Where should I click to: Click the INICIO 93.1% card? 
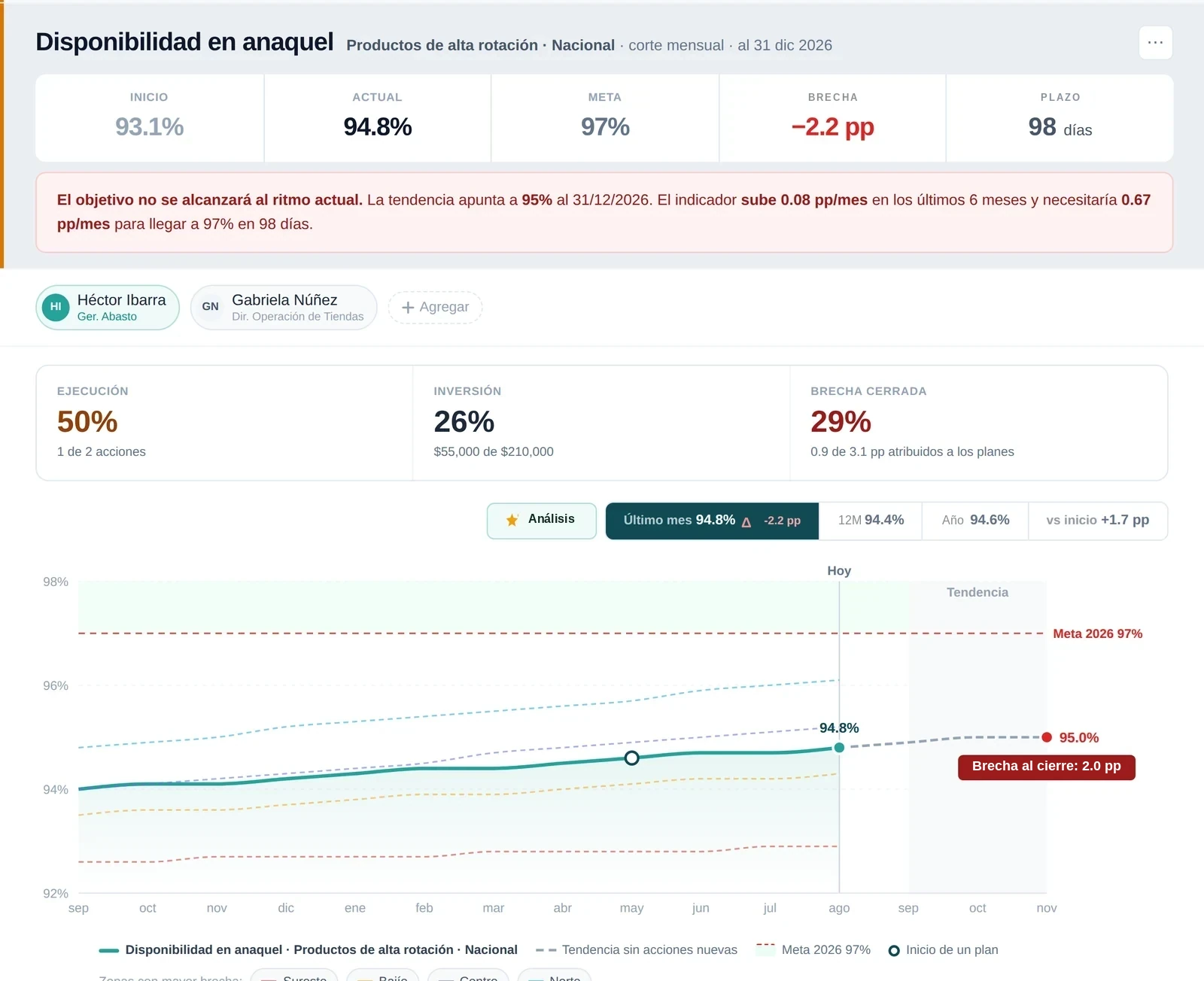coord(150,118)
